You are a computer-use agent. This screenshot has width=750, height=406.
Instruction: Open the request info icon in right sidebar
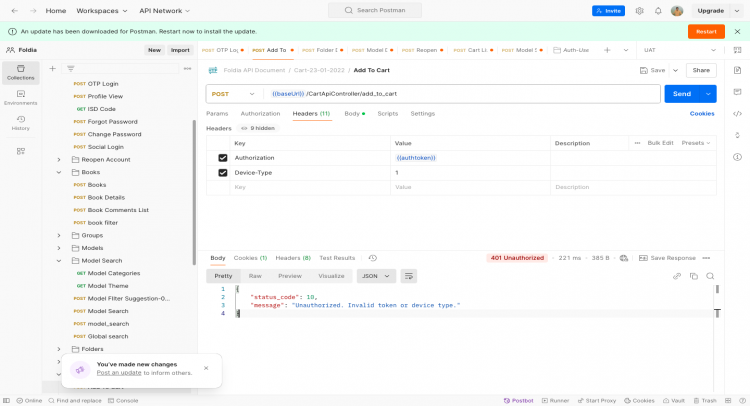tap(738, 157)
